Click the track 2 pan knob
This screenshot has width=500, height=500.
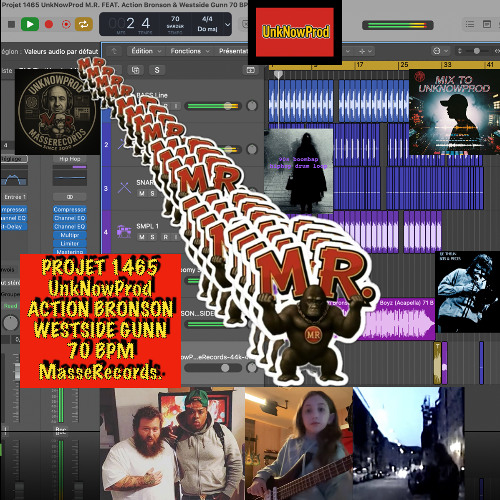[x=252, y=149]
